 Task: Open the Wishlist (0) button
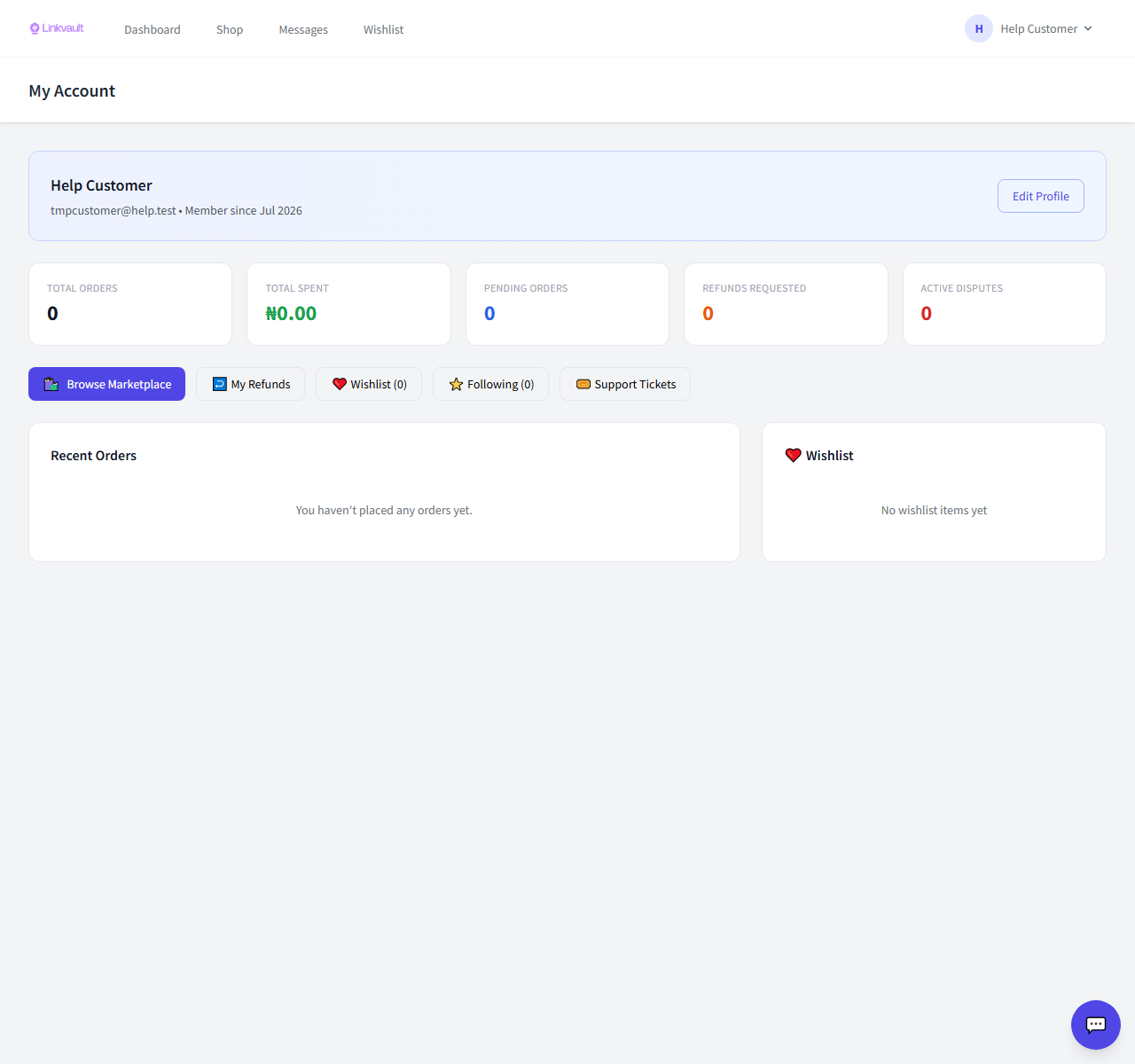tap(369, 384)
